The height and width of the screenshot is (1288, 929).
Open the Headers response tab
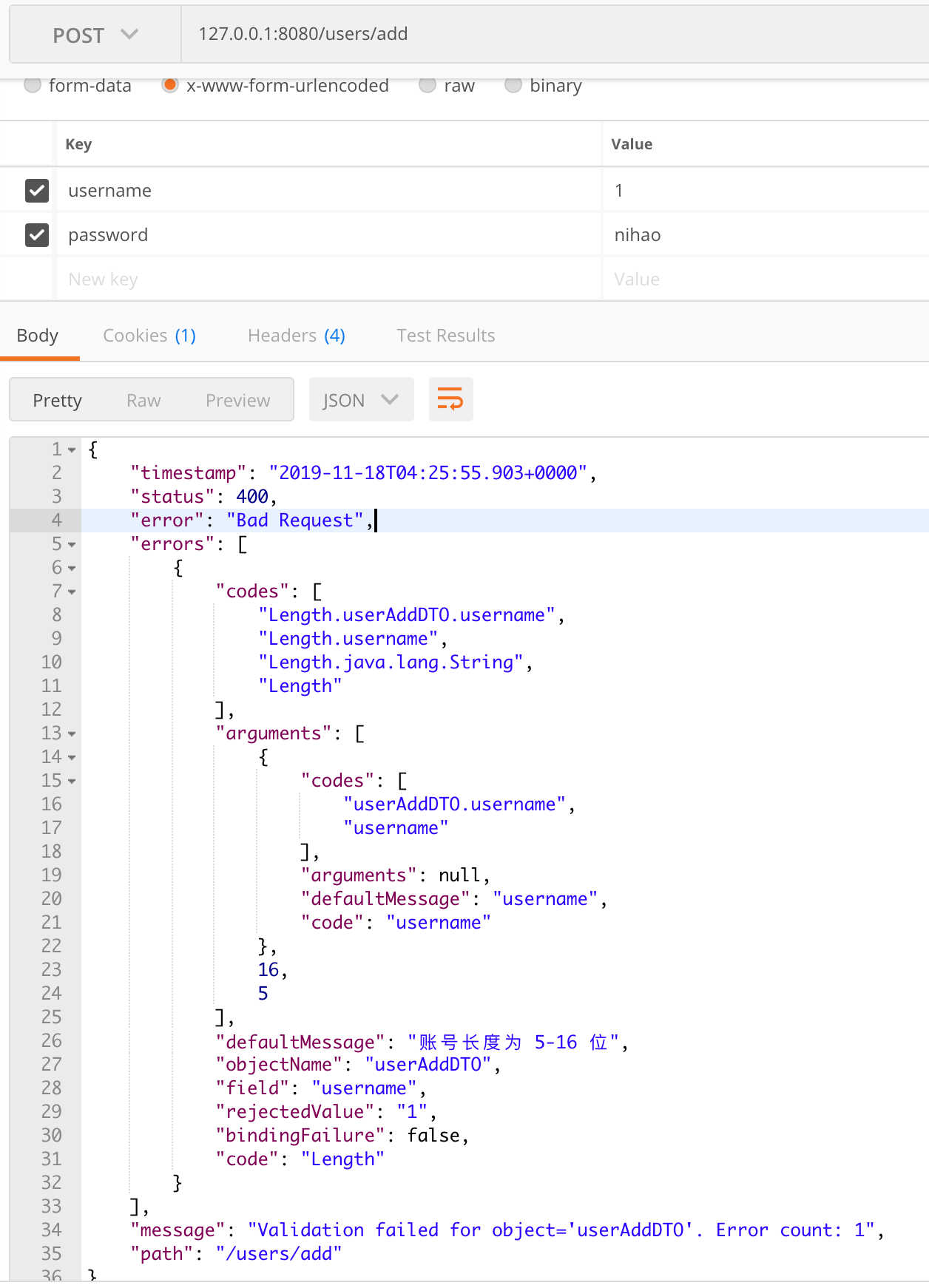point(296,336)
